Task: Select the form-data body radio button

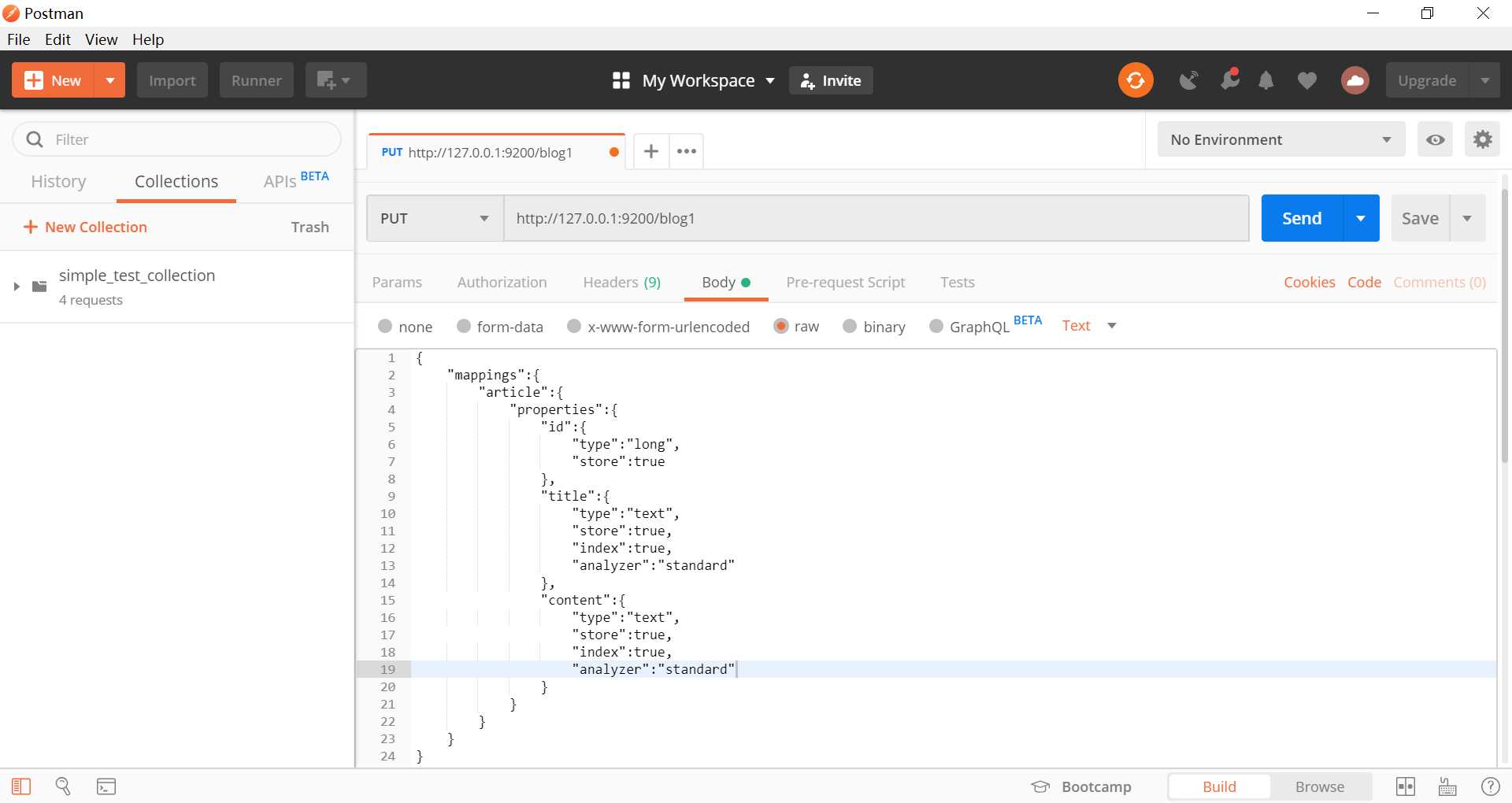Action: [x=464, y=326]
